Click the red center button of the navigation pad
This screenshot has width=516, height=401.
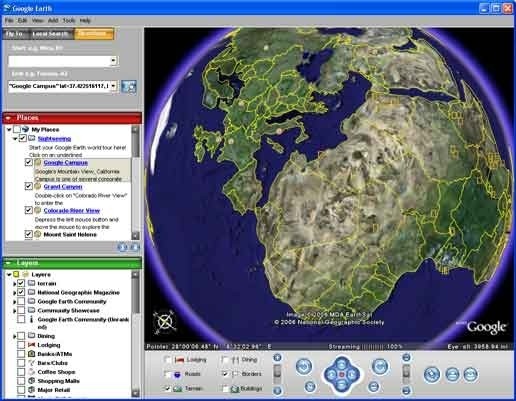coord(342,375)
